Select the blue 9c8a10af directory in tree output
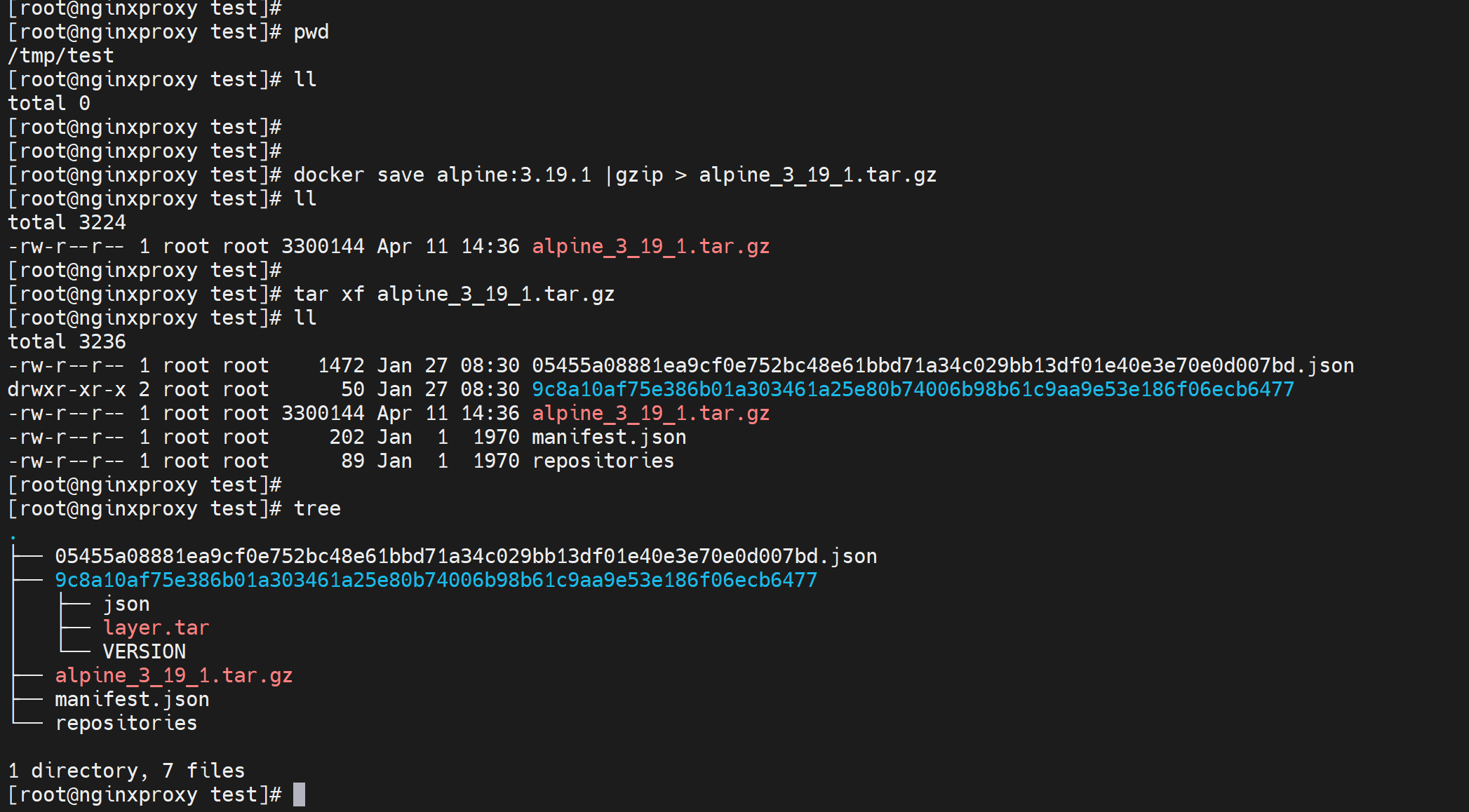This screenshot has width=1469, height=812. point(436,581)
